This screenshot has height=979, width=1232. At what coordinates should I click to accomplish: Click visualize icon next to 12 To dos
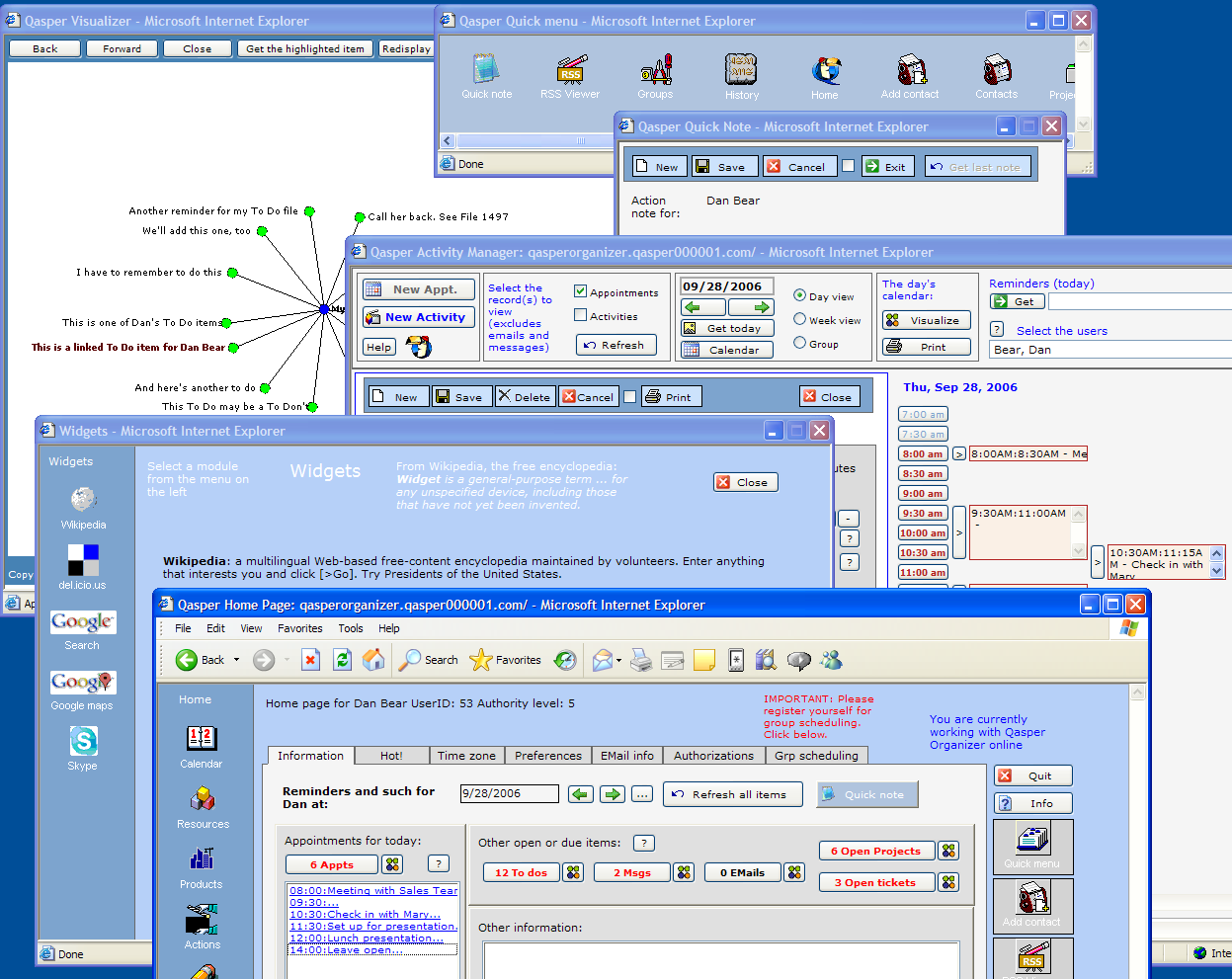coord(574,872)
